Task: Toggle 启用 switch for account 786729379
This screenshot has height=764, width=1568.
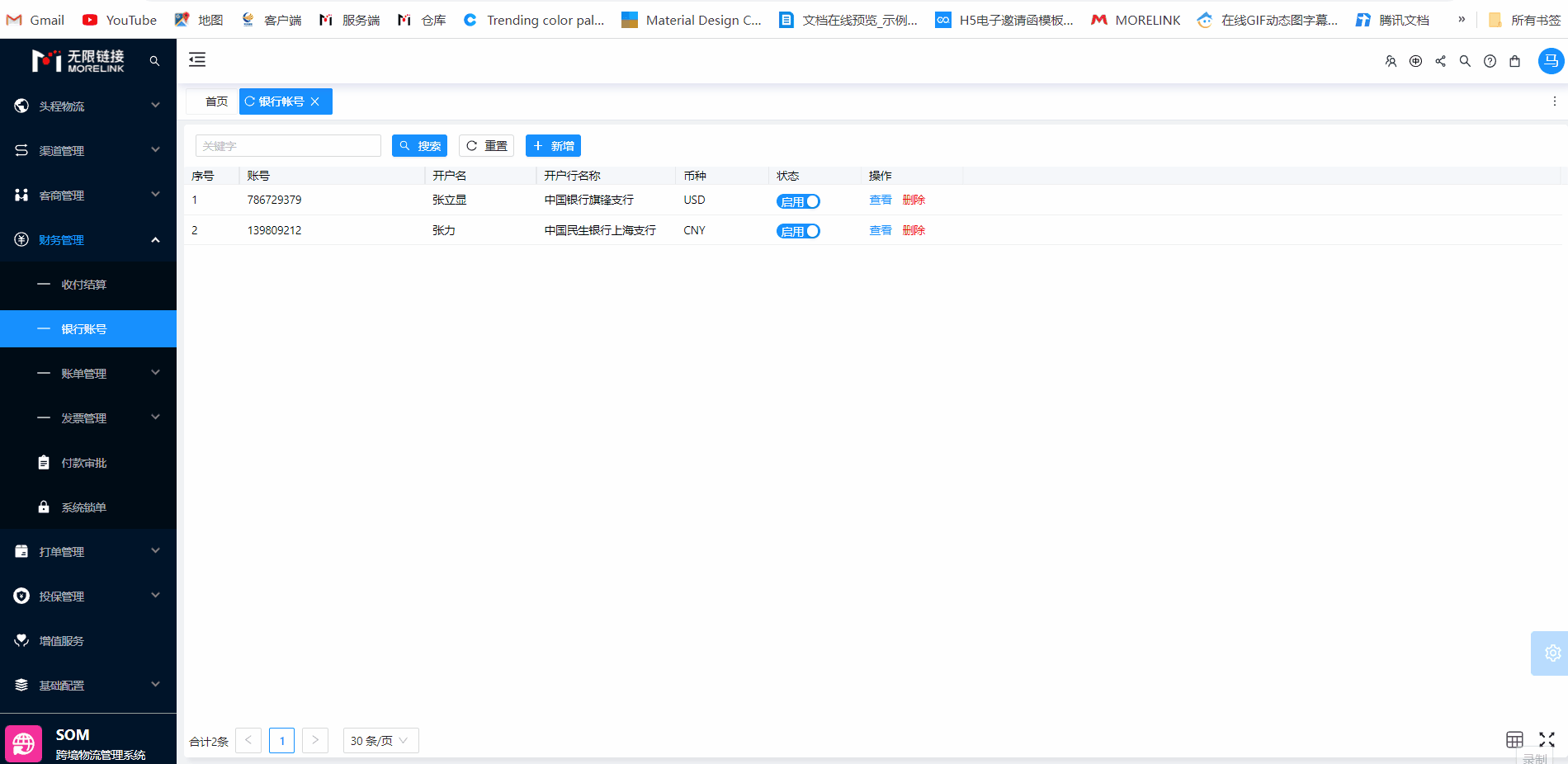Action: point(798,201)
